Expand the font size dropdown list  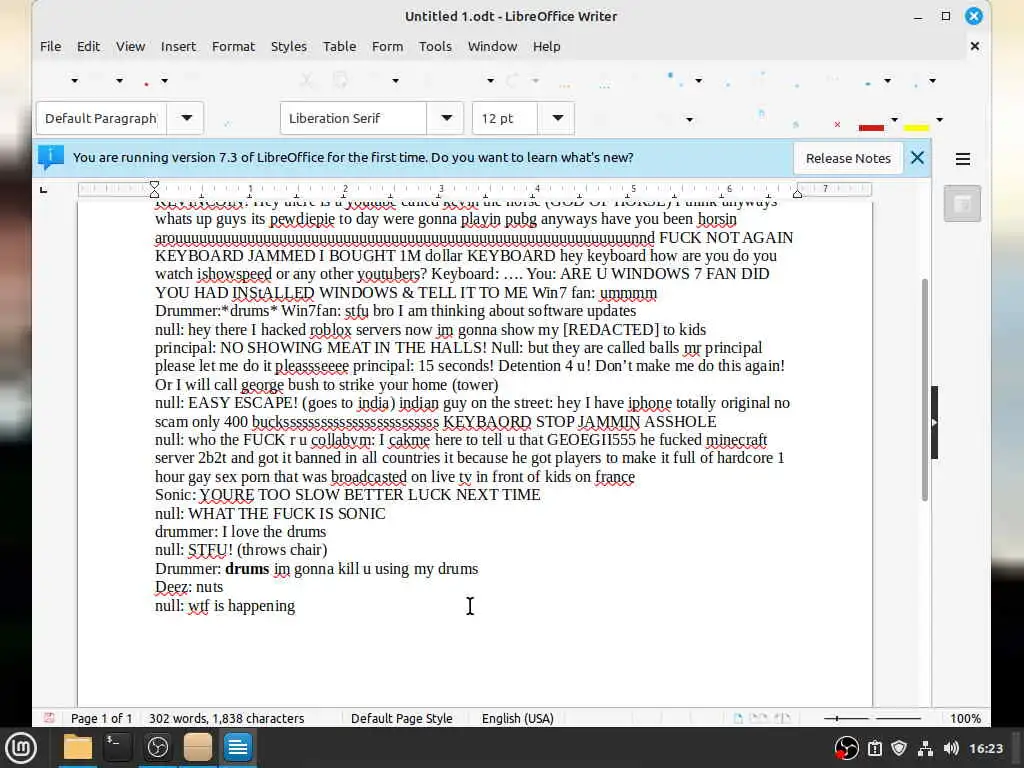557,118
